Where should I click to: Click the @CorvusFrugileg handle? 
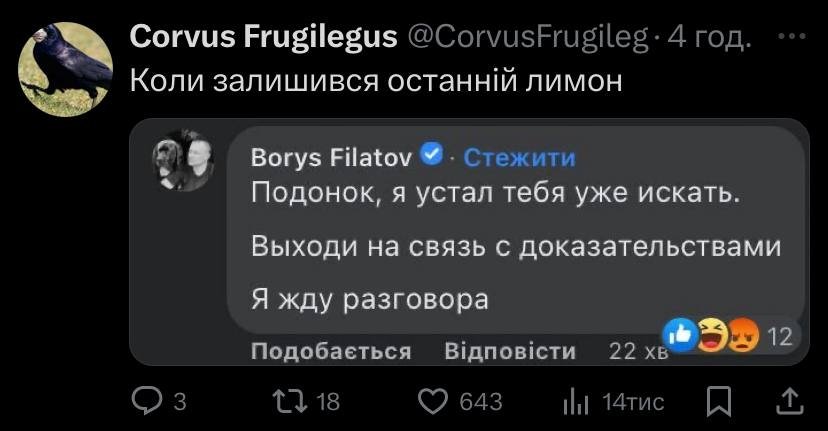[x=525, y=37]
